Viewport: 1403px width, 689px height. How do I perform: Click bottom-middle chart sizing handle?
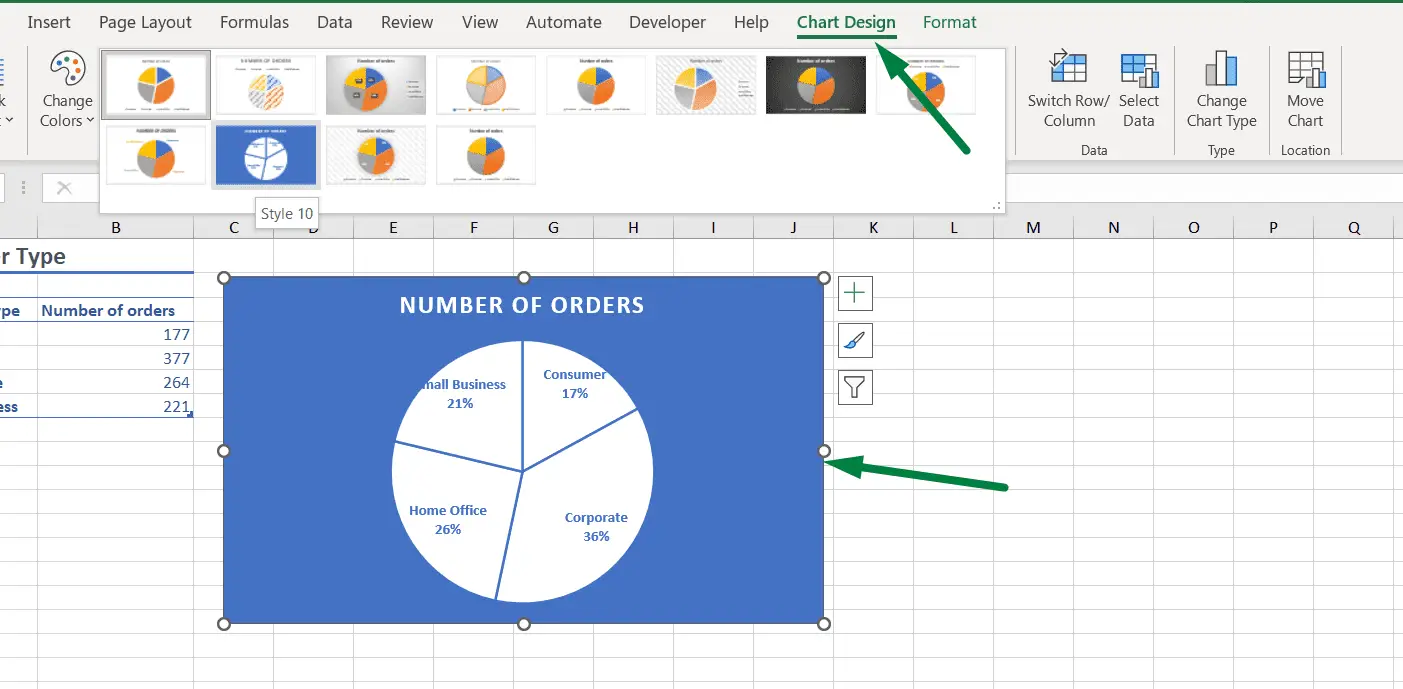tap(524, 624)
